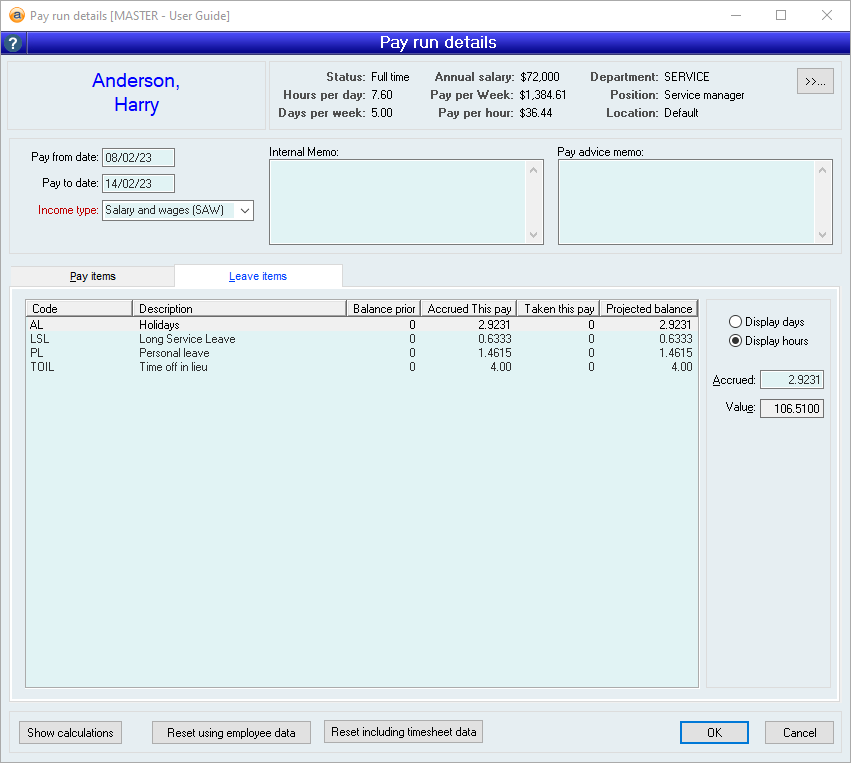Switch to the Pay items tab

[92, 276]
